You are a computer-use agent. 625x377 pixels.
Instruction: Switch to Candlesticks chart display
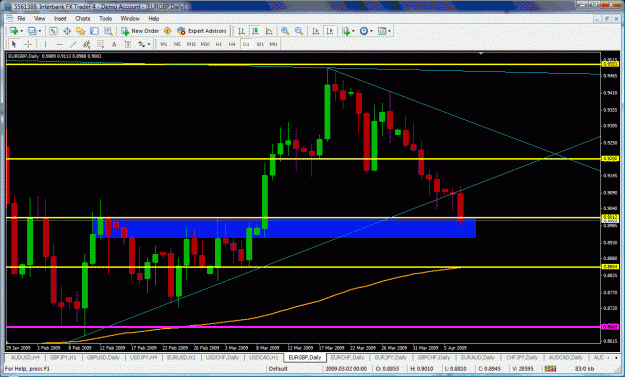point(255,31)
